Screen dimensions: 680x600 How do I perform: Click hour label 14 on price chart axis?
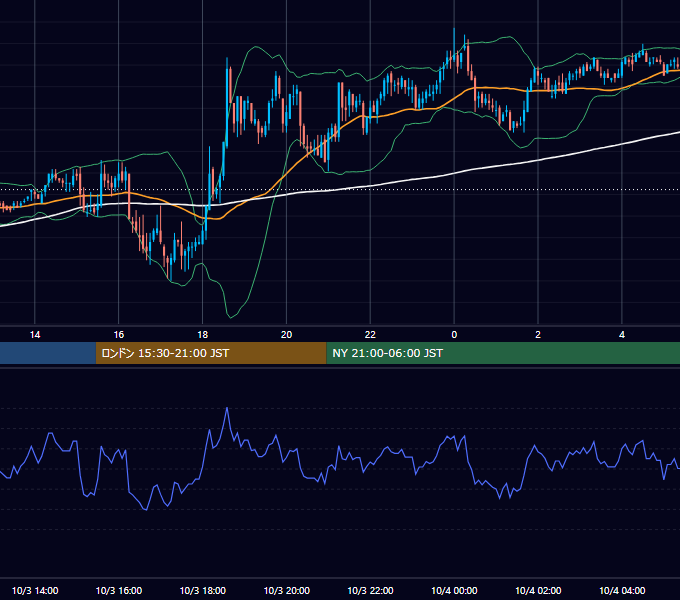(35, 335)
